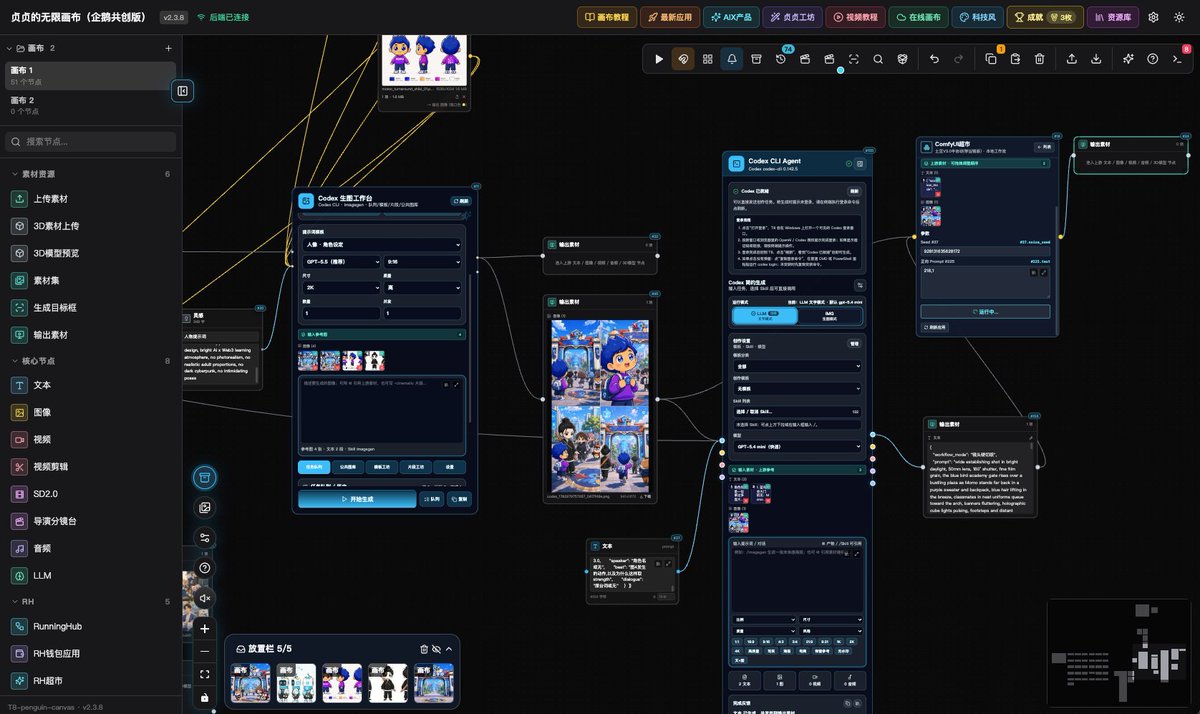
Task: Open the 人像·角色设定 template dropdown
Action: 381,244
